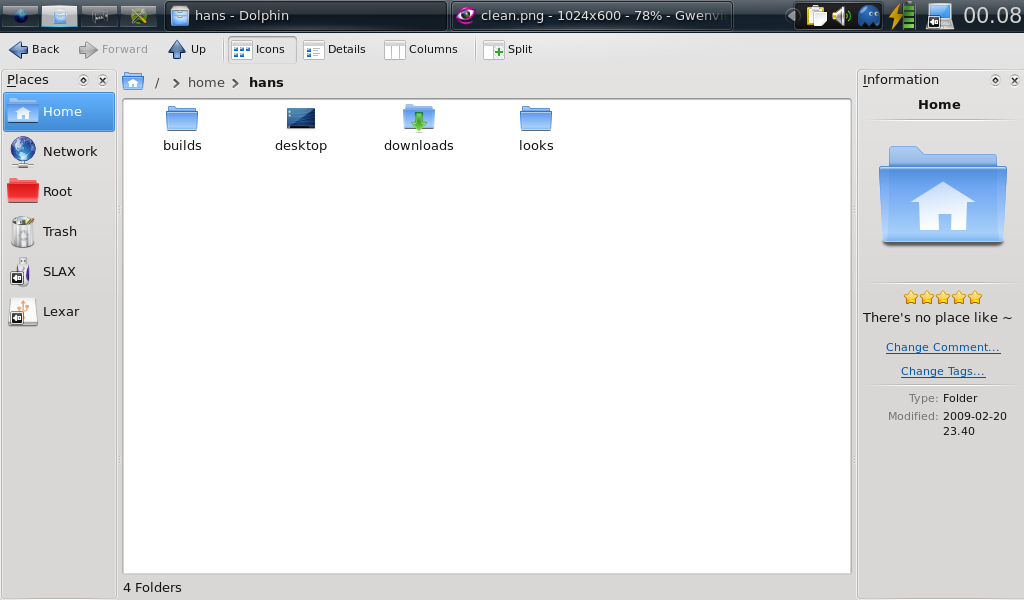Screen dimensions: 1024x600
Task: Switch to Columns view mode
Action: coord(421,49)
